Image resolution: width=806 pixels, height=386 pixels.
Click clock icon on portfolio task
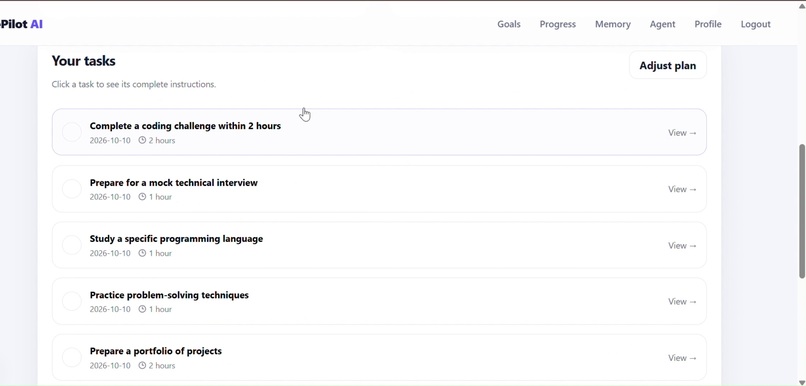[142, 365]
